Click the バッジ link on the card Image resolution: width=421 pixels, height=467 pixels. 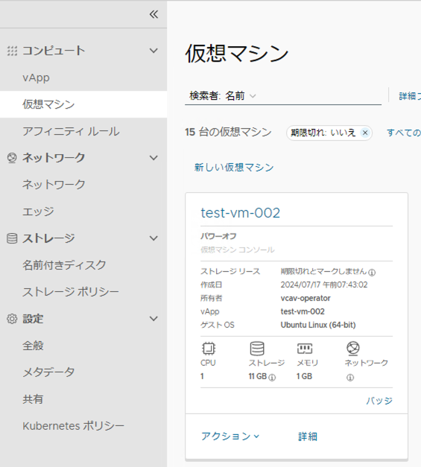379,401
